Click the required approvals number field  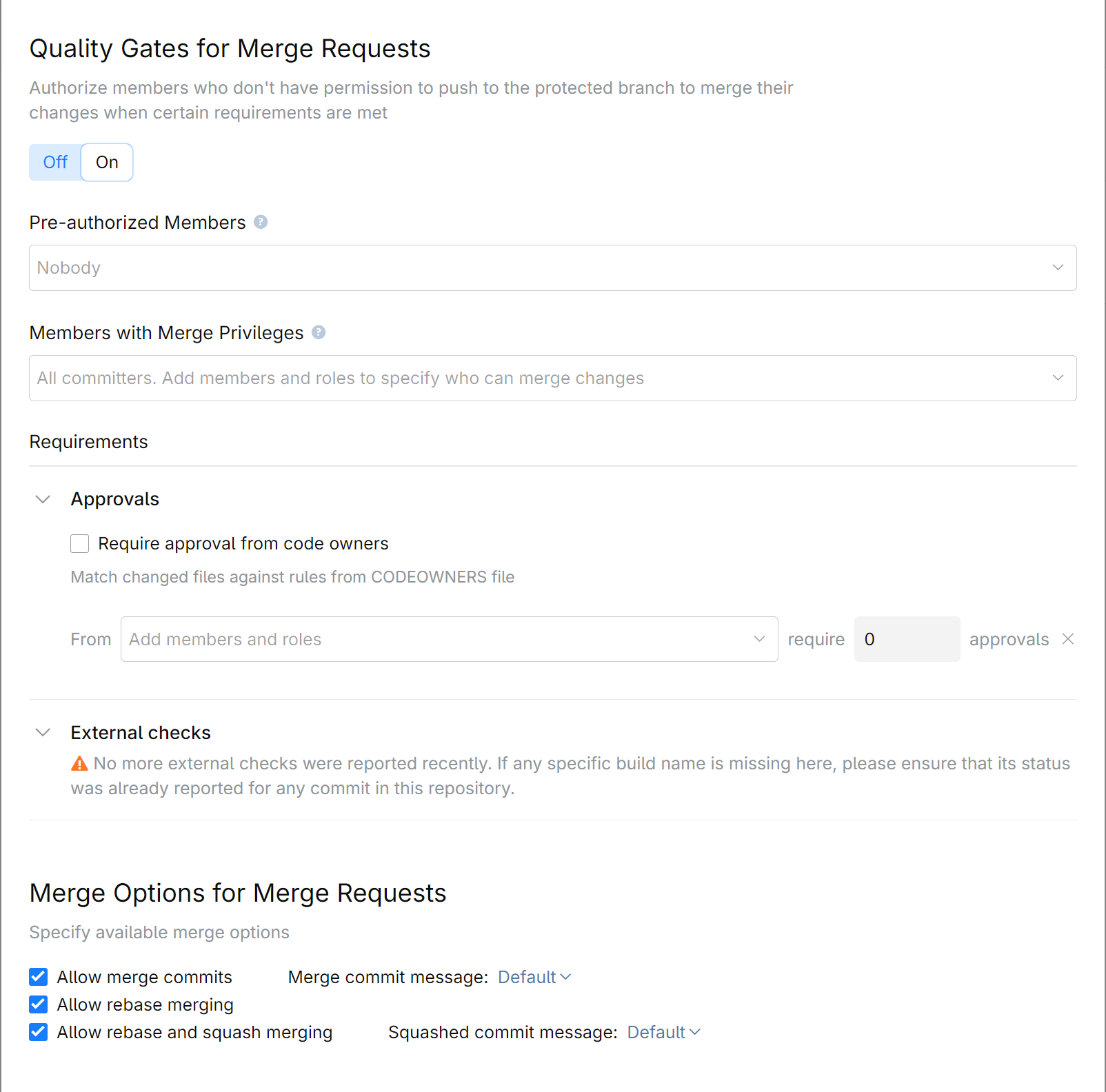(x=907, y=639)
